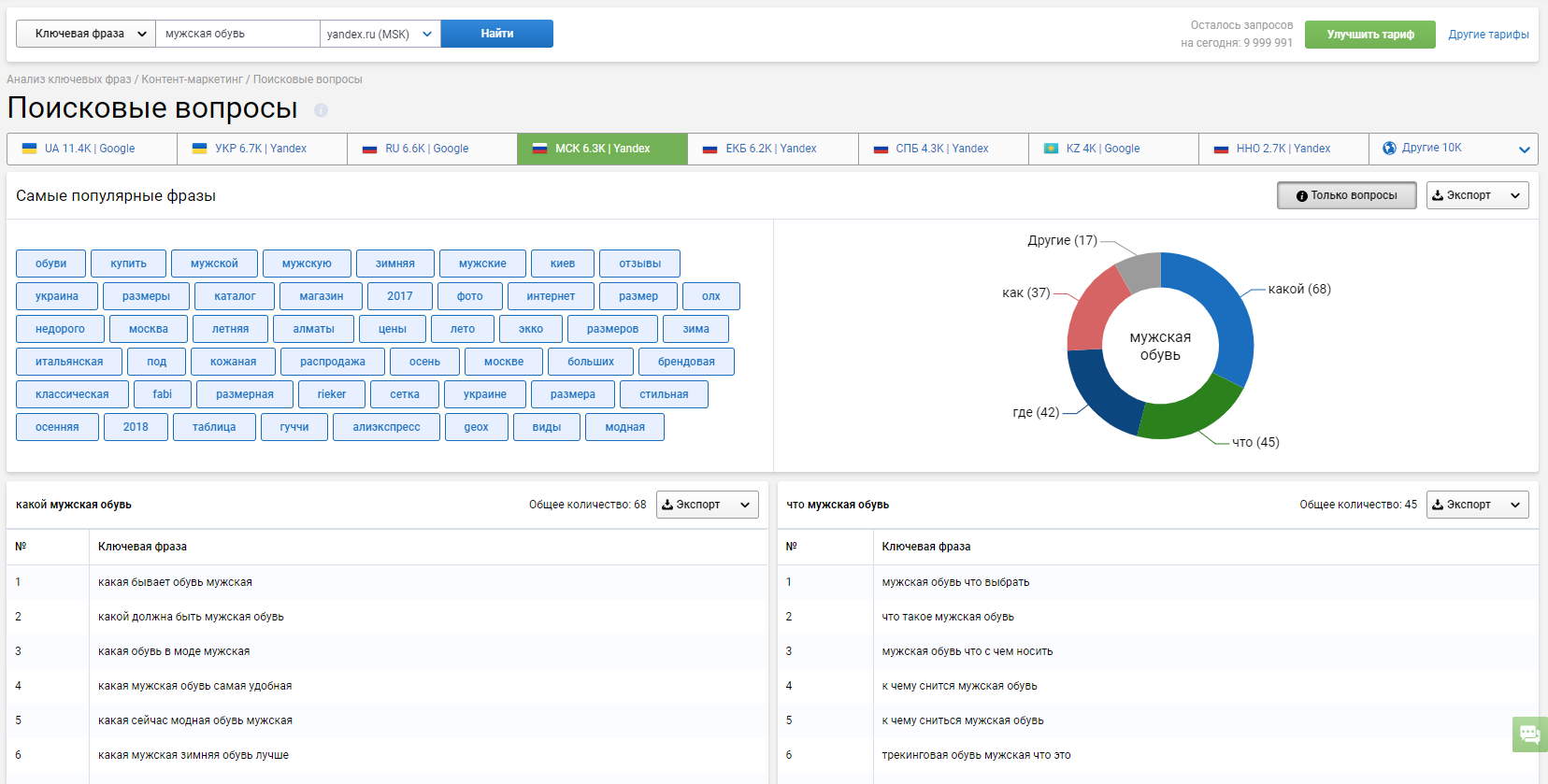1548x784 pixels.
Task: Select the алиэкспресс phrase tag
Action: (386, 427)
